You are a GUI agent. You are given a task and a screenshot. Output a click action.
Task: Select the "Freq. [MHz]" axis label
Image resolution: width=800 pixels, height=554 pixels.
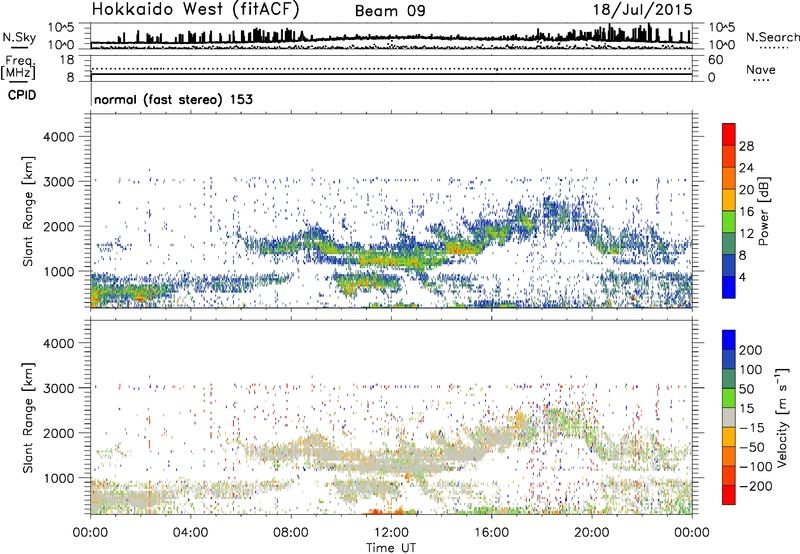tap(18, 67)
